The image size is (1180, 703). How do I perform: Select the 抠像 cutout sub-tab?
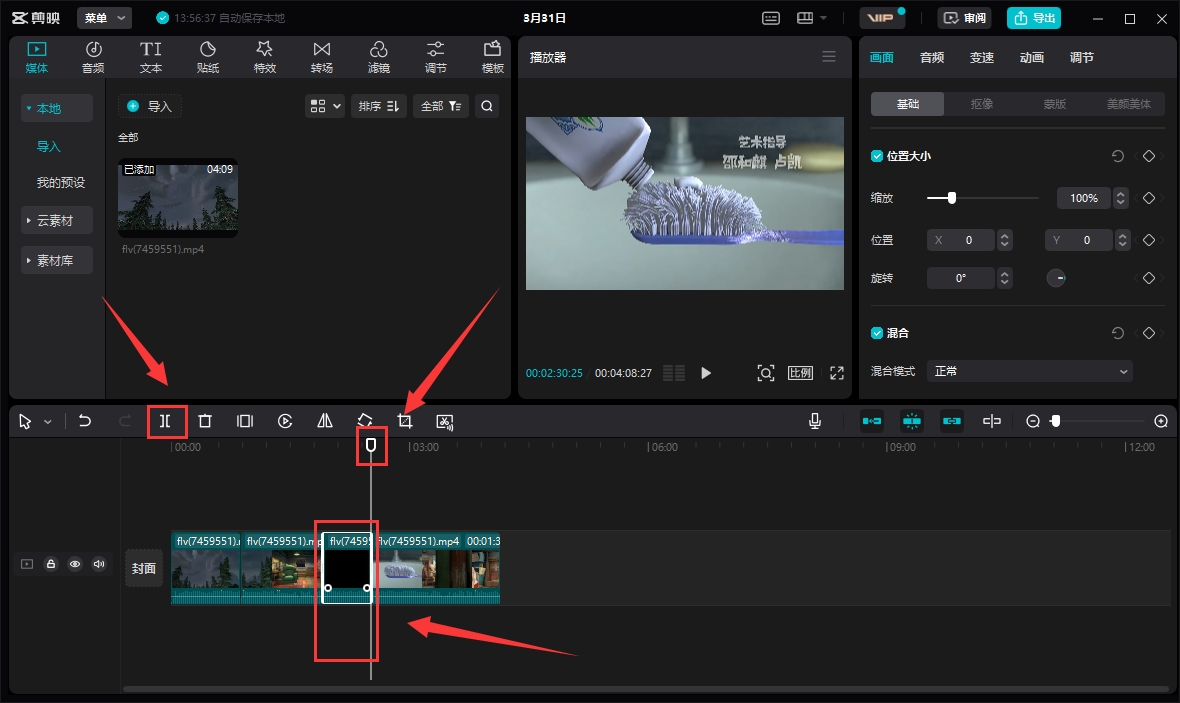coord(981,104)
